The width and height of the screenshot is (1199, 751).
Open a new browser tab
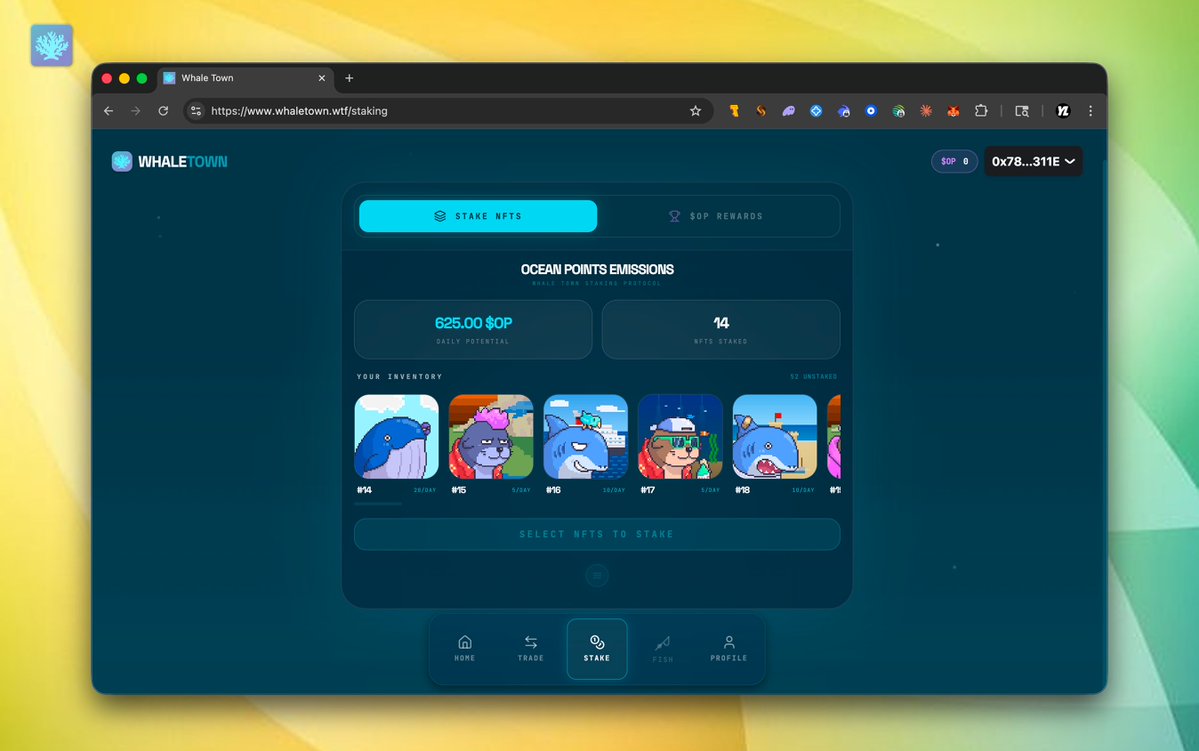pyautogui.click(x=349, y=78)
